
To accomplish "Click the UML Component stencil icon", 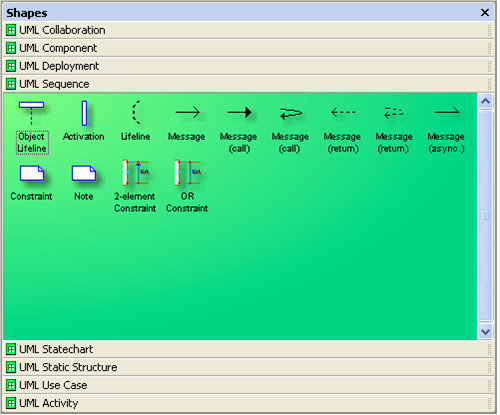I will click(x=11, y=48).
